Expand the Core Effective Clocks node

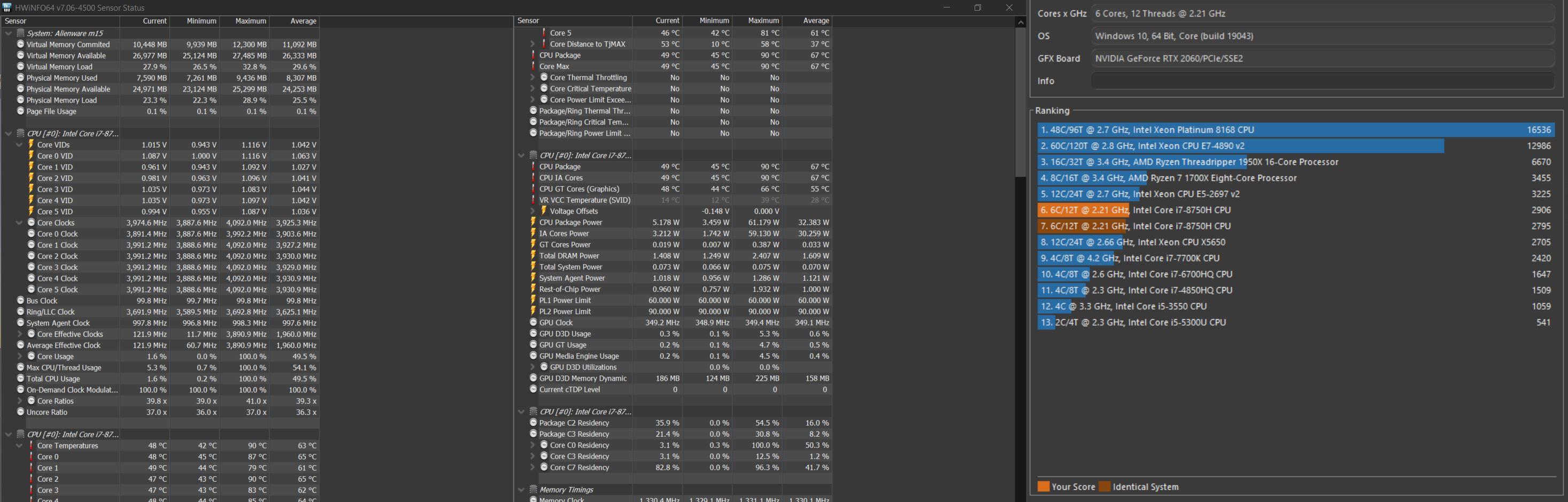pyautogui.click(x=19, y=334)
